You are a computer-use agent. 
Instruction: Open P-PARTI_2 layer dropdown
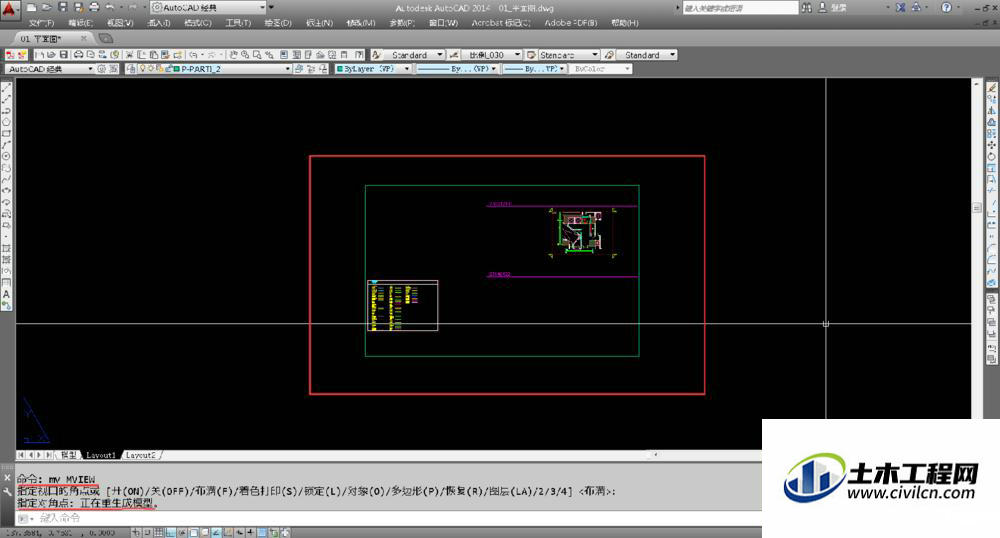tap(288, 68)
